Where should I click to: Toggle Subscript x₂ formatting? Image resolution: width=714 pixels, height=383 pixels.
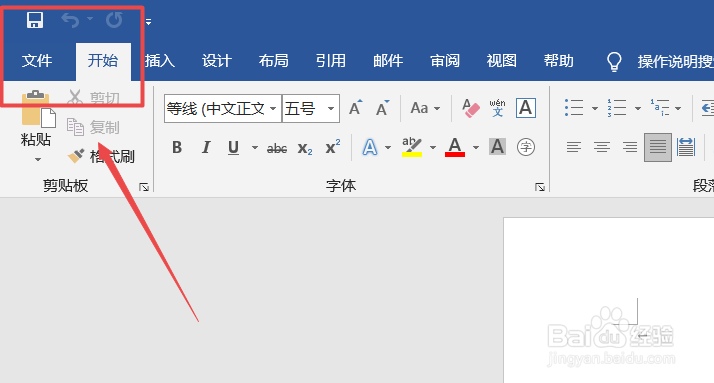[305, 148]
